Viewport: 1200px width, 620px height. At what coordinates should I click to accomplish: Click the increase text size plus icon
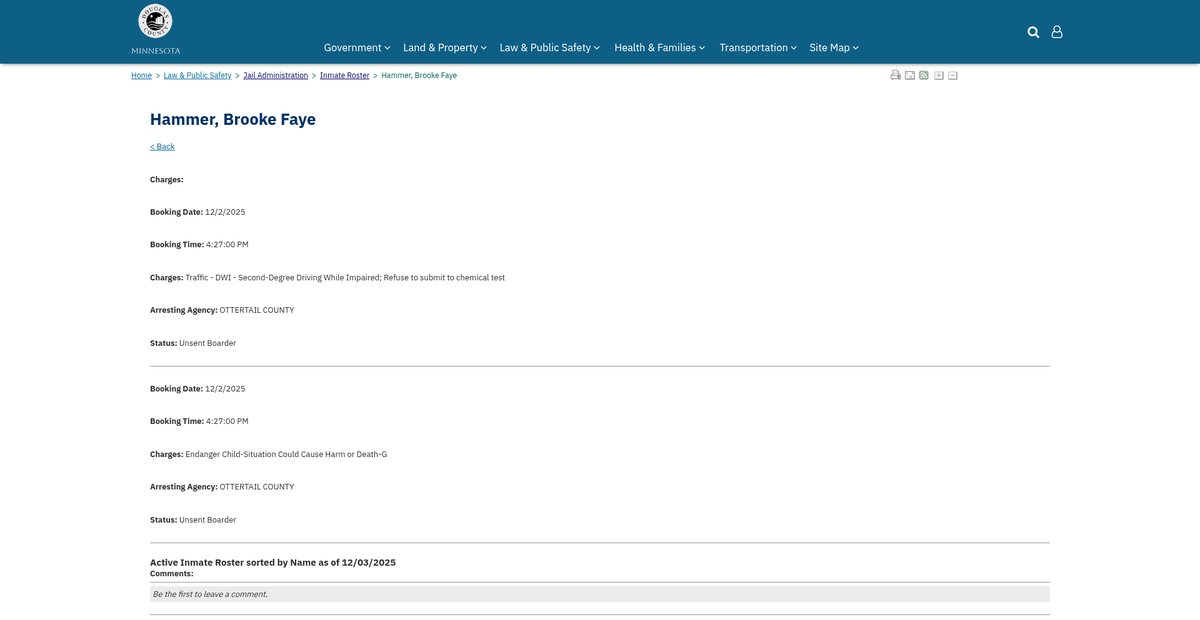click(x=939, y=76)
